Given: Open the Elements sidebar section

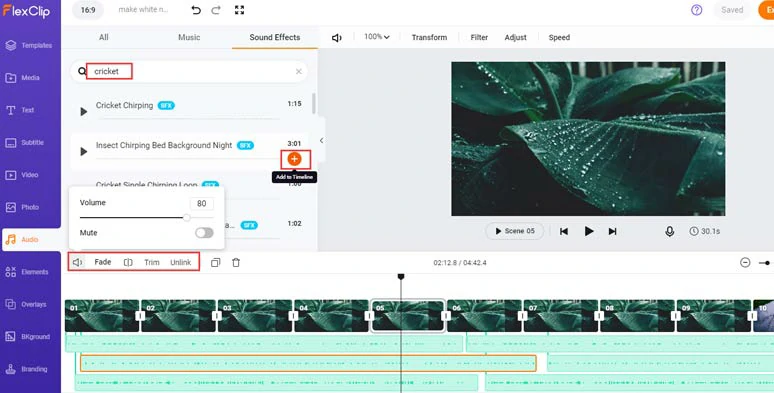Looking at the screenshot, I should [27, 272].
